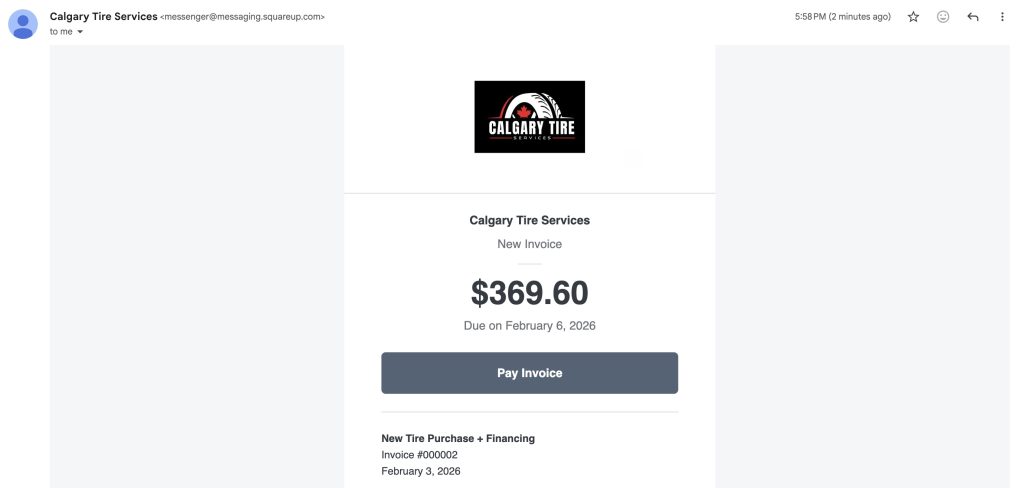Click Invoice #000002 number
This screenshot has height=488, width=1024.
tap(419, 455)
